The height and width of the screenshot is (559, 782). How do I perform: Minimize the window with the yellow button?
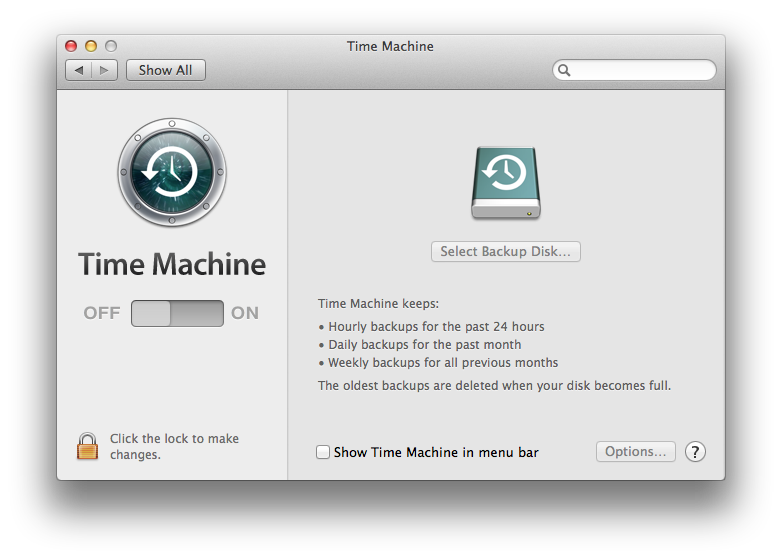(x=91, y=46)
